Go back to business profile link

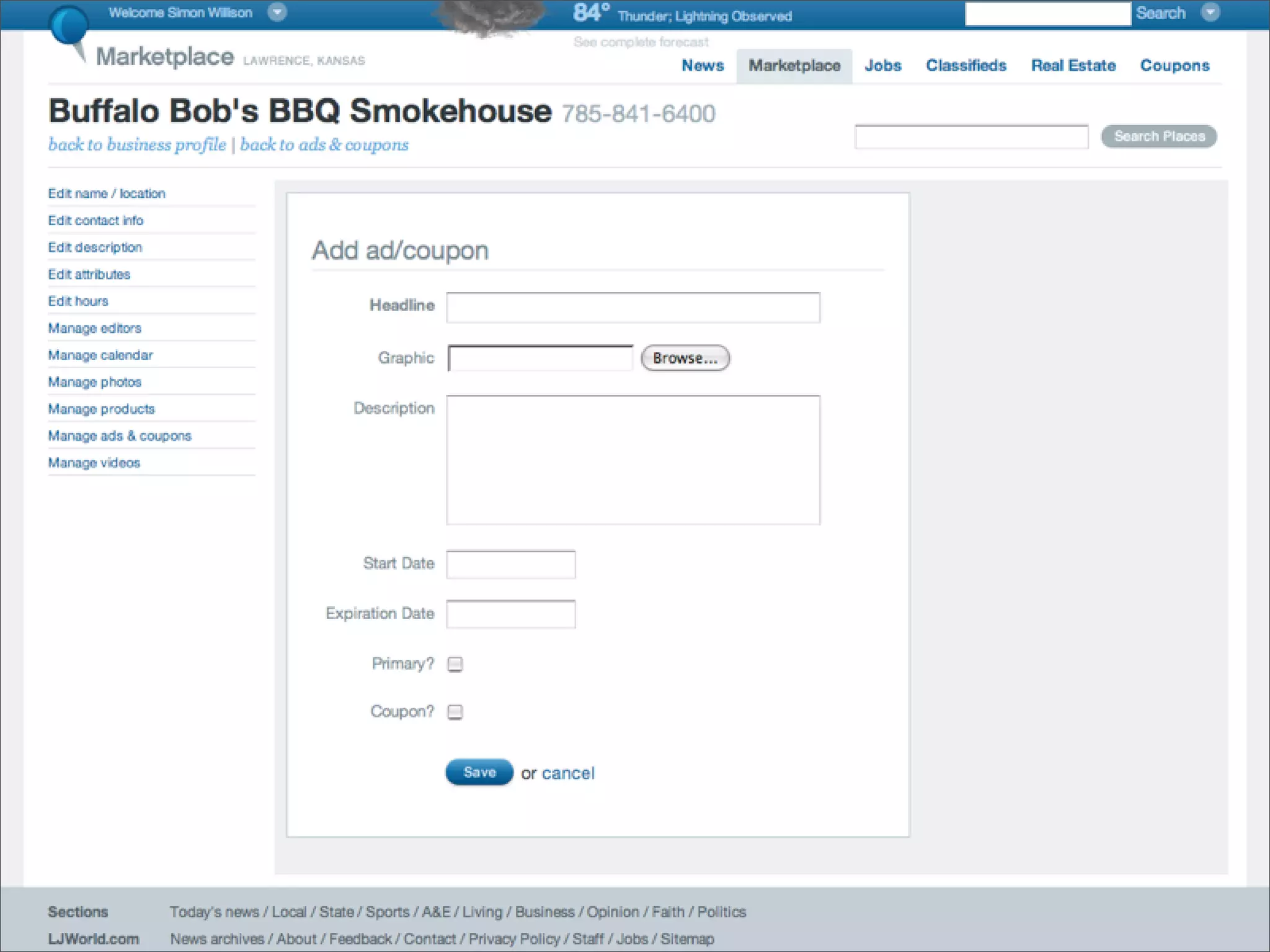coord(137,144)
